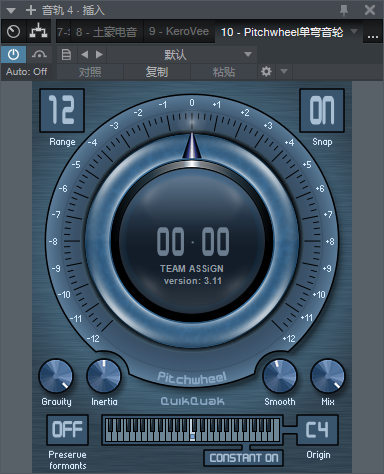This screenshot has width=384, height=474.
Task: Click the 复制 copy button
Action: pos(157,72)
